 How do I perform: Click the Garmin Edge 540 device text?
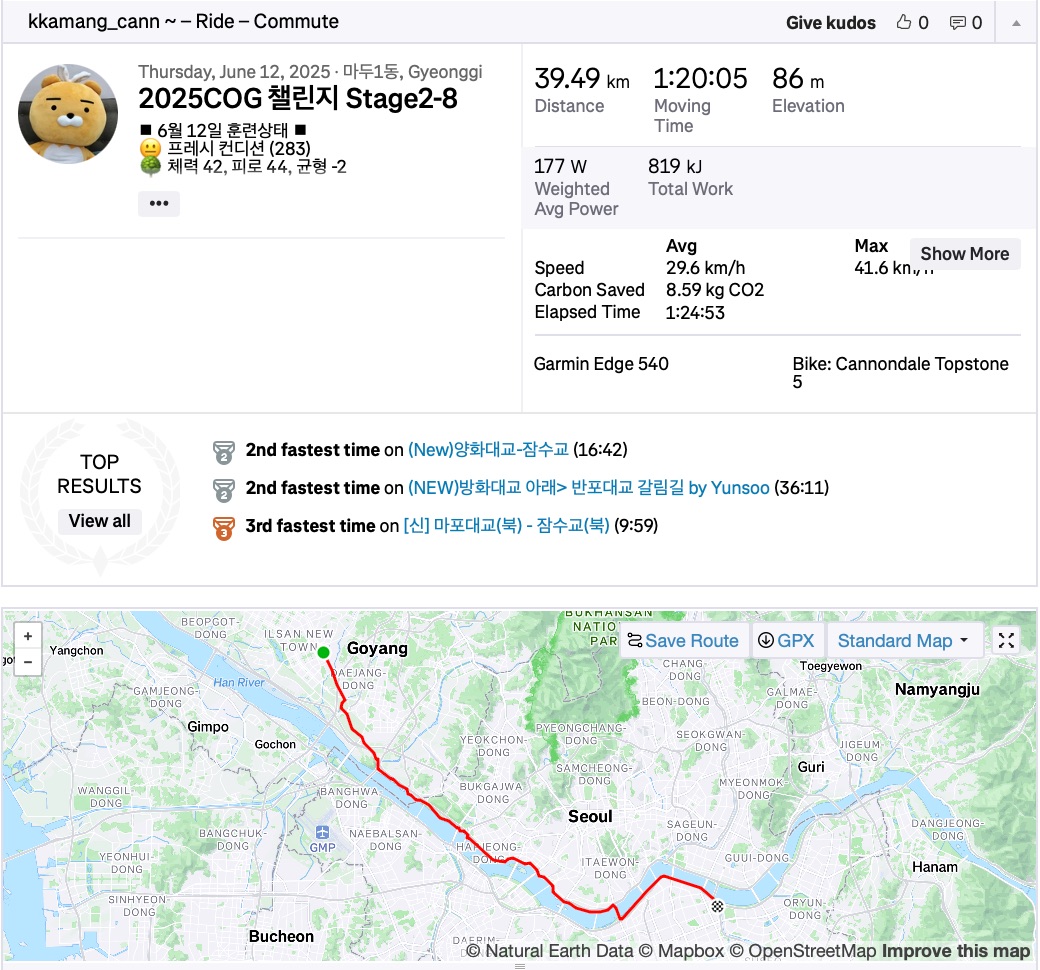(x=601, y=364)
